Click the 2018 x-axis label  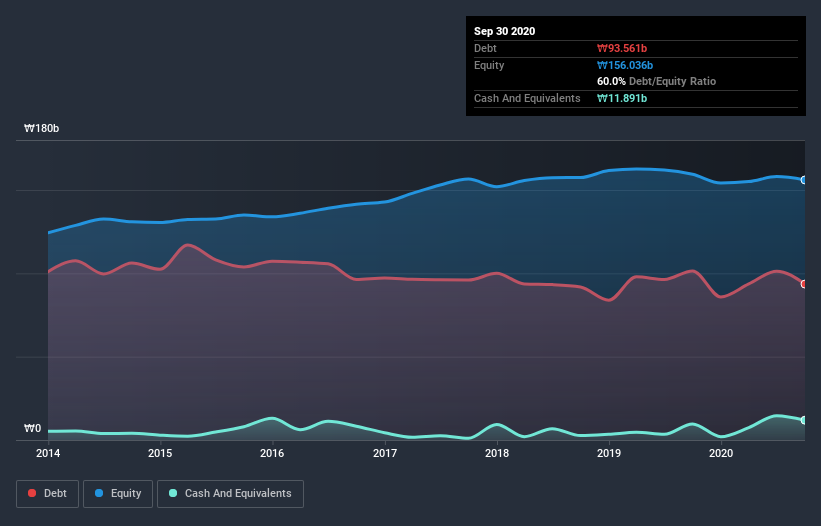[496, 453]
